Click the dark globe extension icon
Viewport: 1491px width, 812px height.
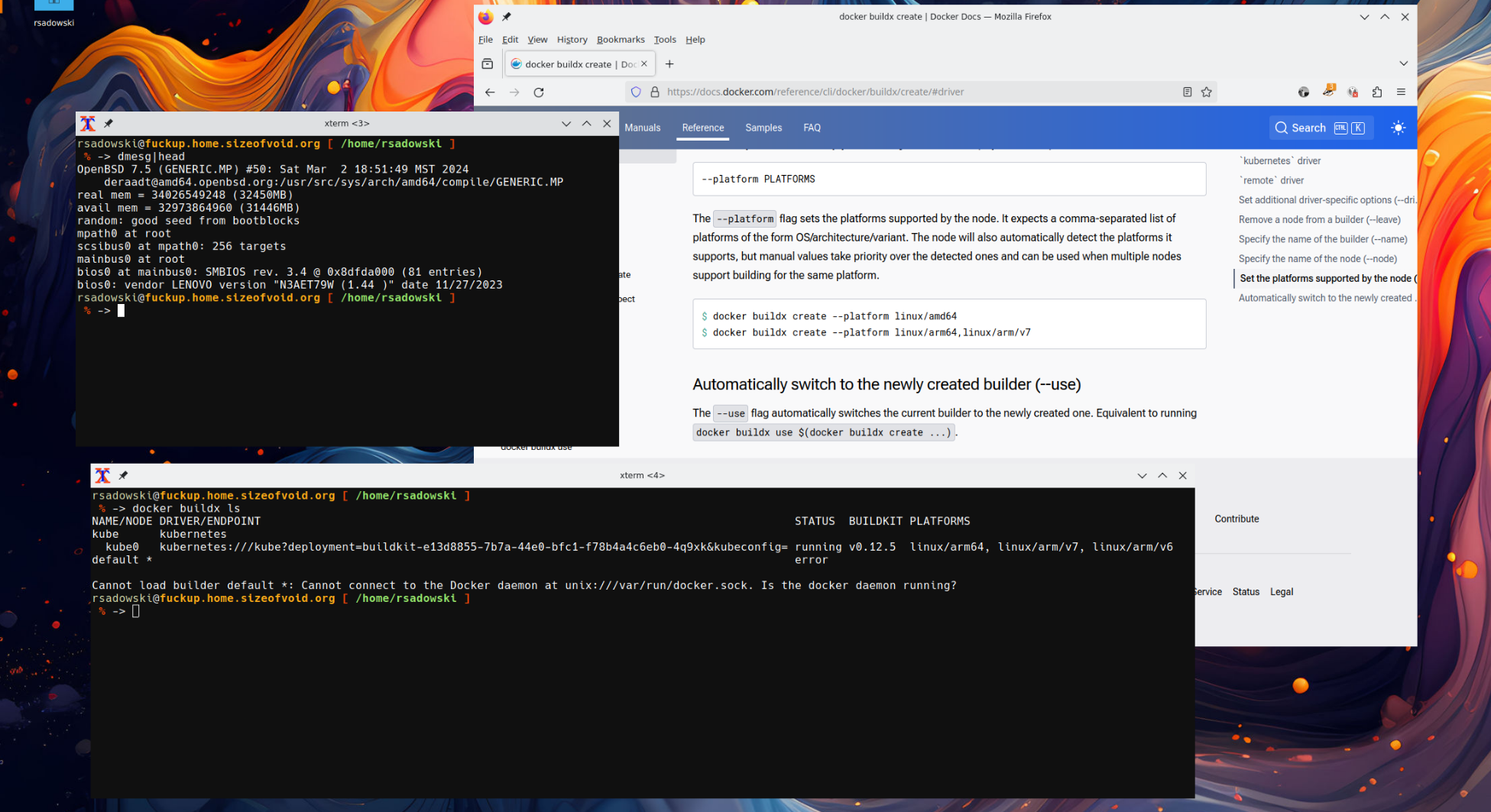click(1304, 92)
